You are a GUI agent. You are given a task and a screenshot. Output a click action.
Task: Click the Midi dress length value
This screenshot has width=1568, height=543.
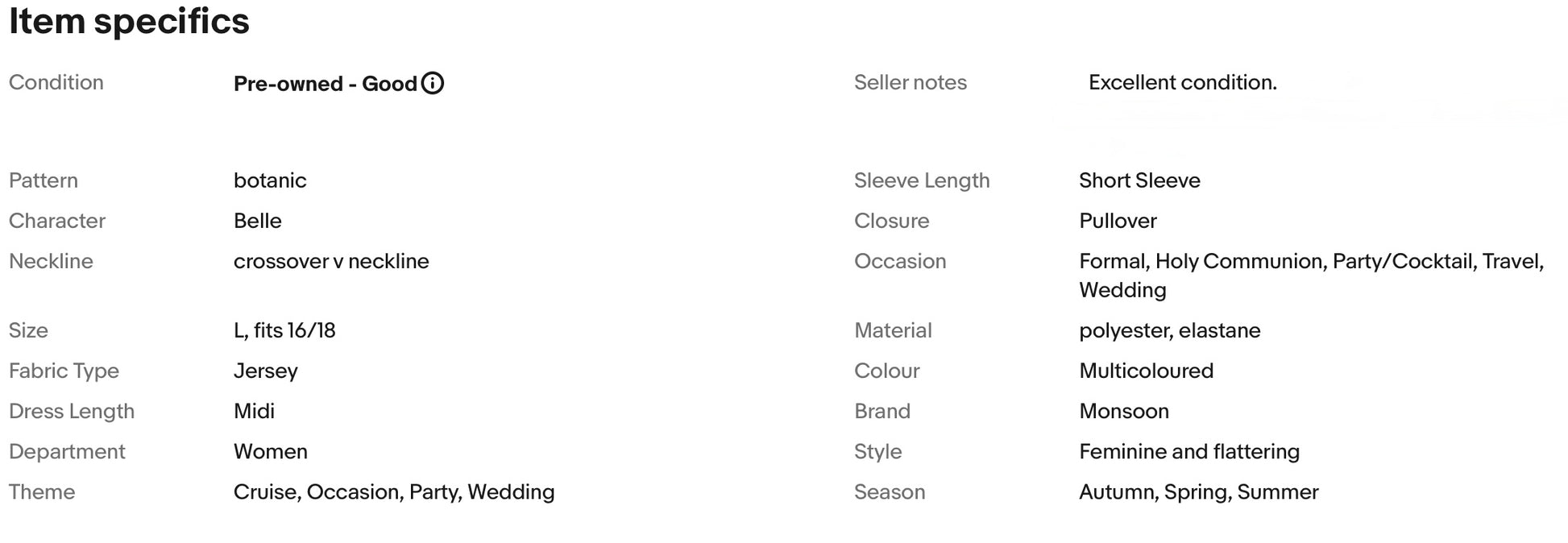[254, 411]
